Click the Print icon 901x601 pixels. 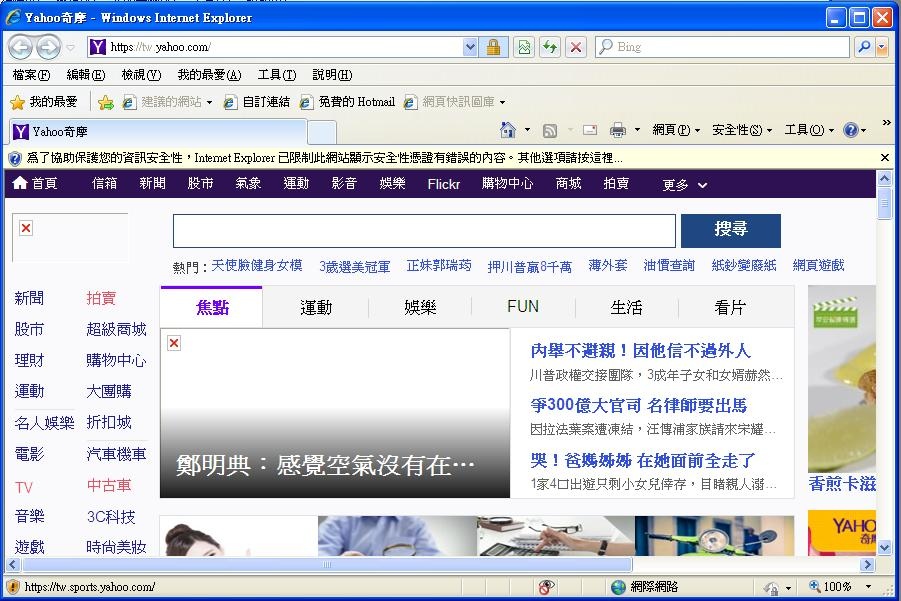[x=618, y=130]
